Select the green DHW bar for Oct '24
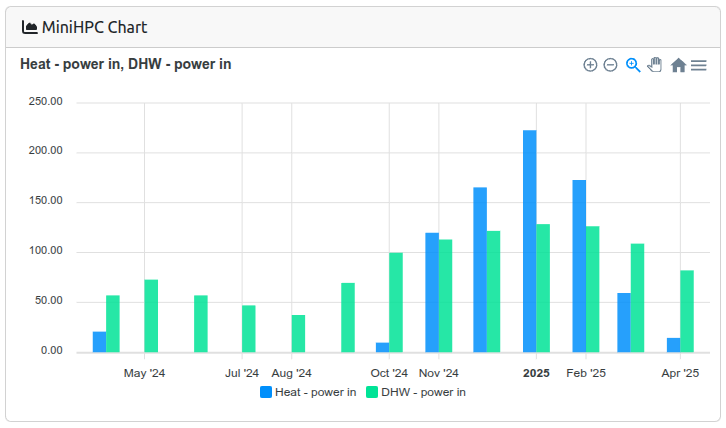This screenshot has height=428, width=726. point(396,302)
